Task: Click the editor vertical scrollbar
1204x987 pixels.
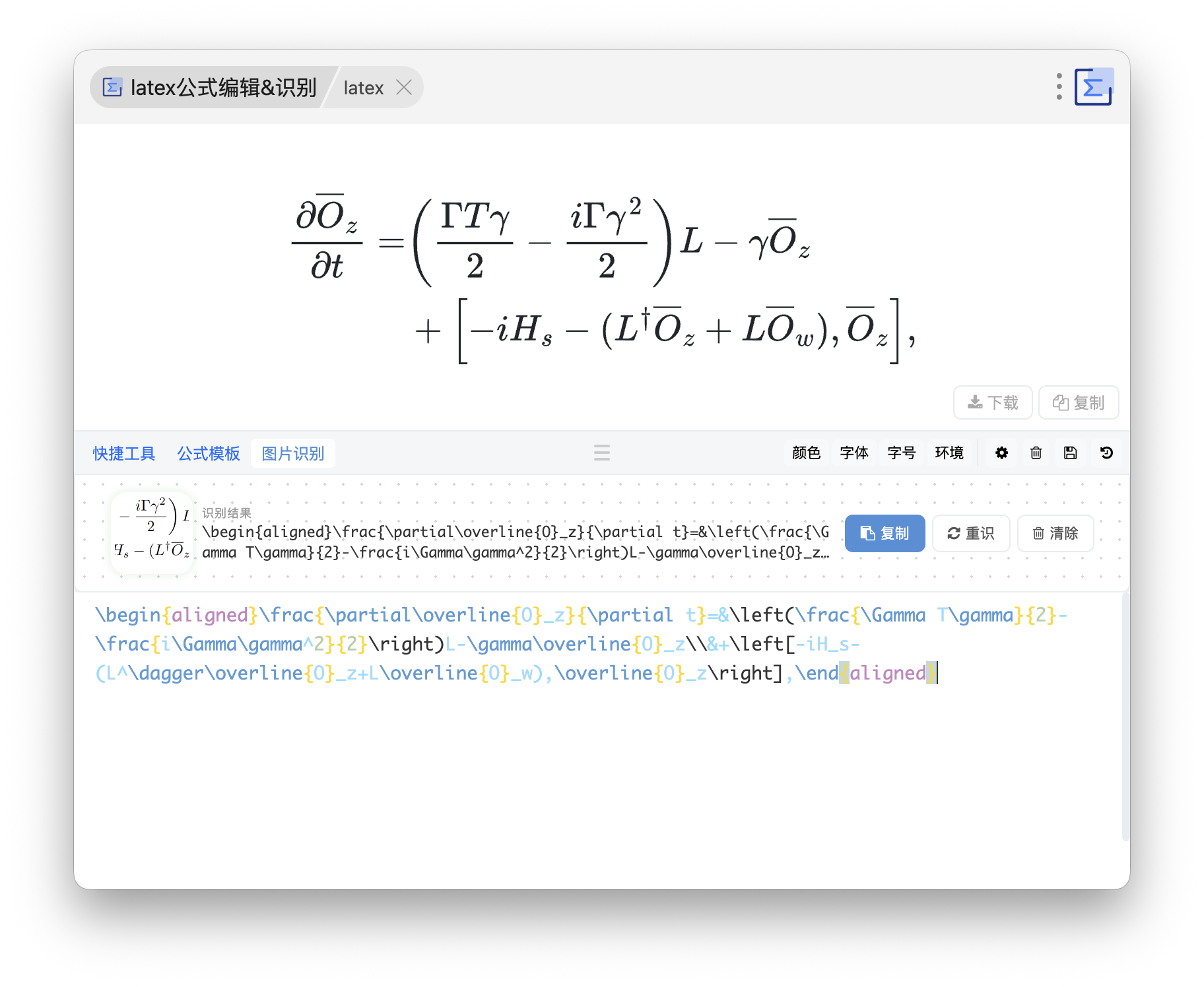Action: click(x=1125, y=716)
